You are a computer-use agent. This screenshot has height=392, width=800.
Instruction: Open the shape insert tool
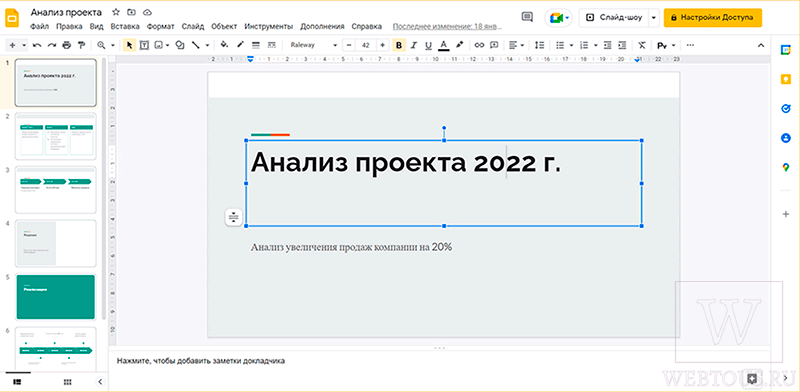[180, 45]
